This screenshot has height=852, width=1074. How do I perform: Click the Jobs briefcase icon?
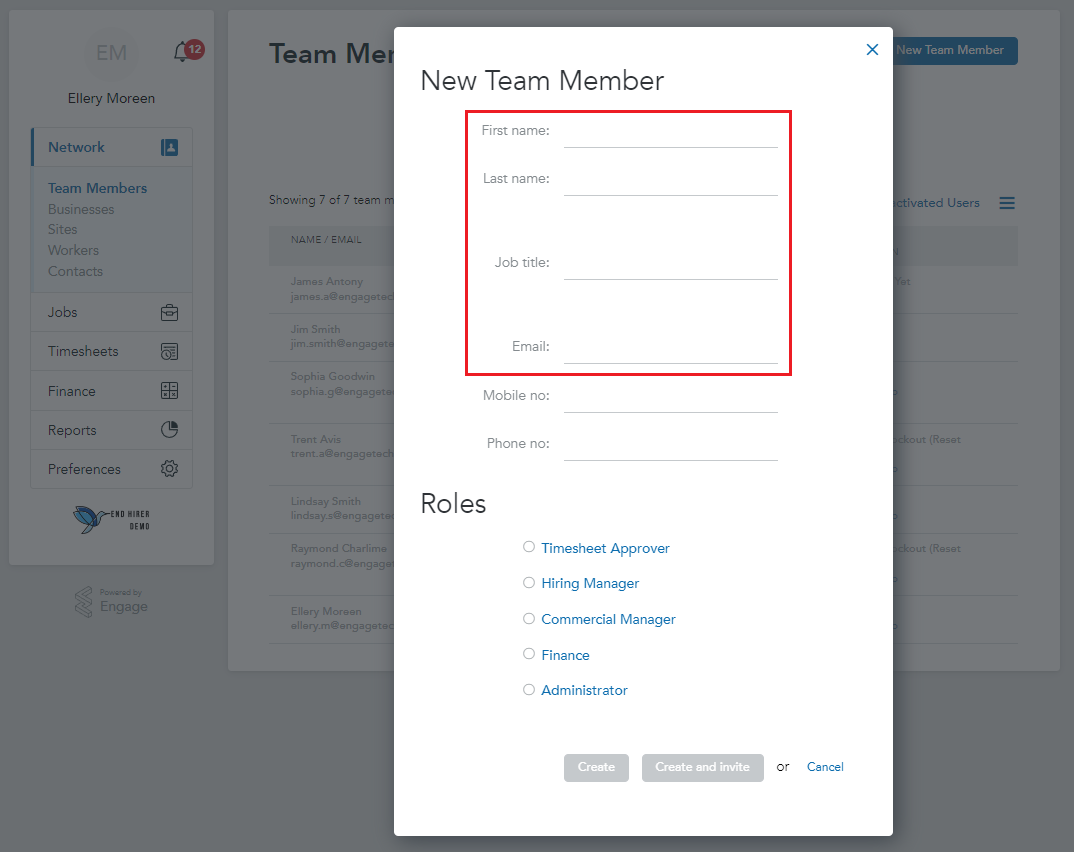(x=169, y=313)
